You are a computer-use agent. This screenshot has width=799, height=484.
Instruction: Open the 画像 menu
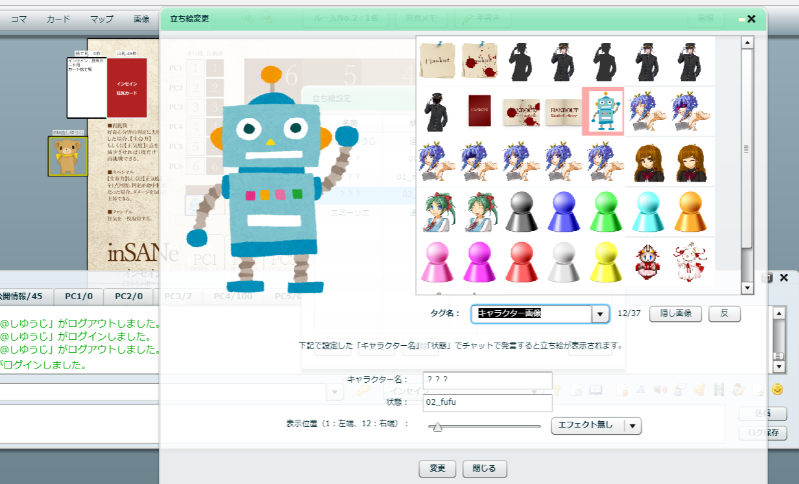point(141,19)
